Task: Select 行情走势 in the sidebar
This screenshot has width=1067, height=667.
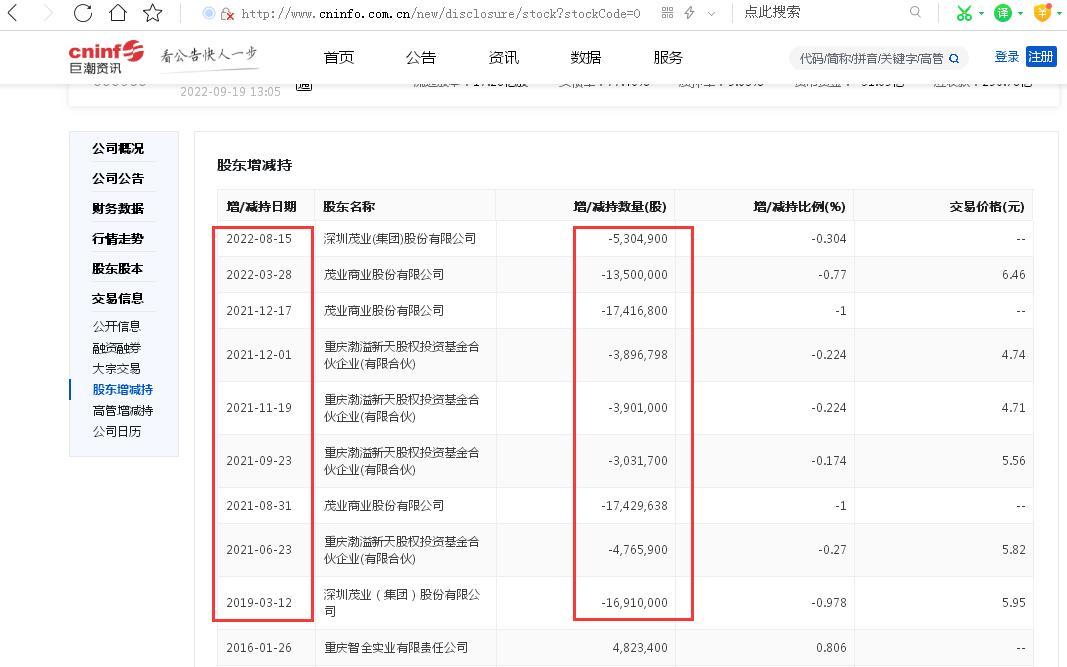Action: point(118,239)
